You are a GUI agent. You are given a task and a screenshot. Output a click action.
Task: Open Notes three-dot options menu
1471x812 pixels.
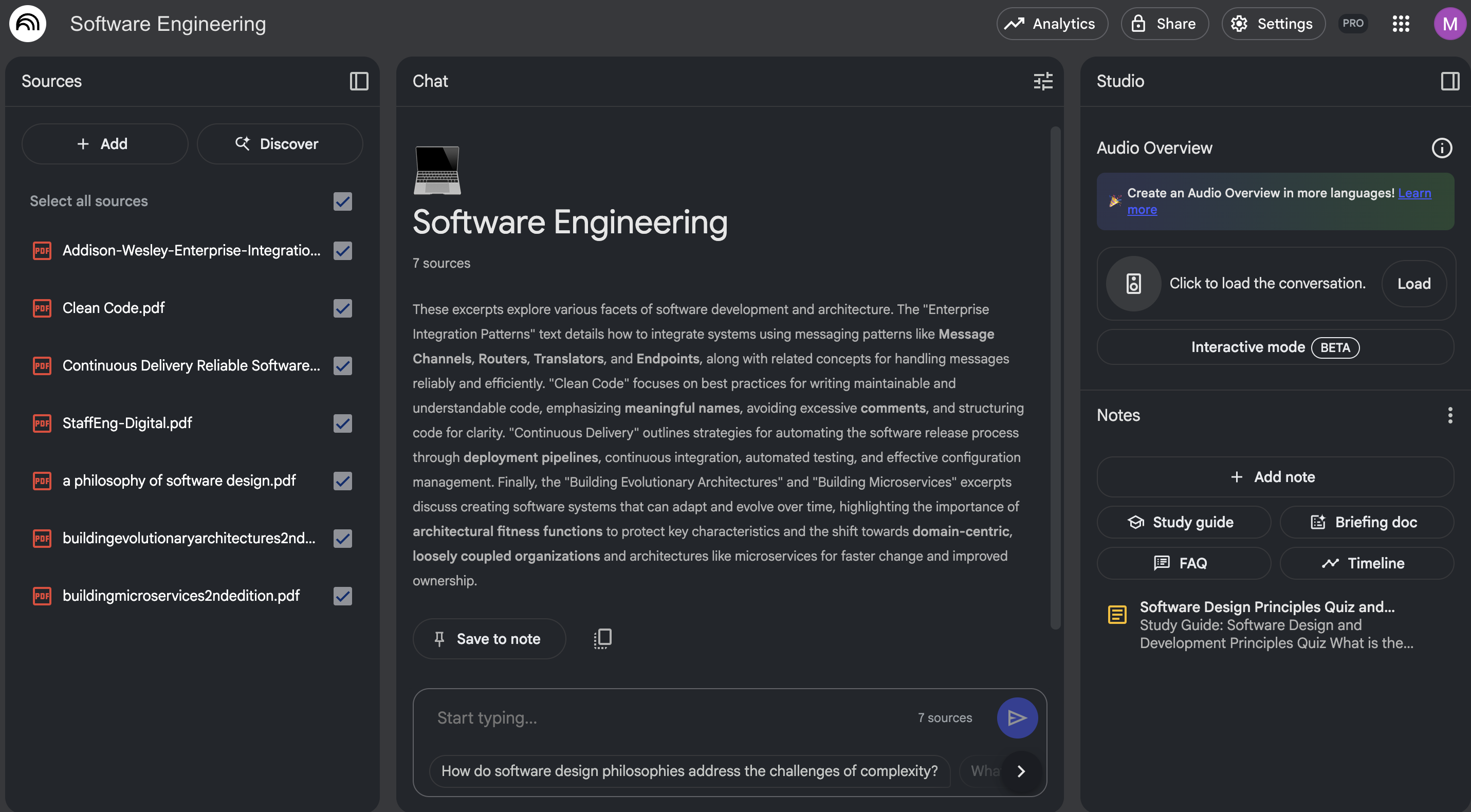tap(1449, 415)
